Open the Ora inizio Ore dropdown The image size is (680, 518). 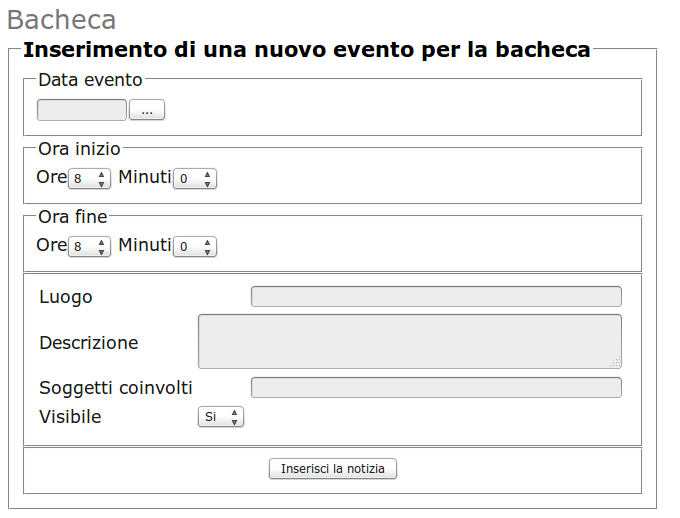point(89,178)
